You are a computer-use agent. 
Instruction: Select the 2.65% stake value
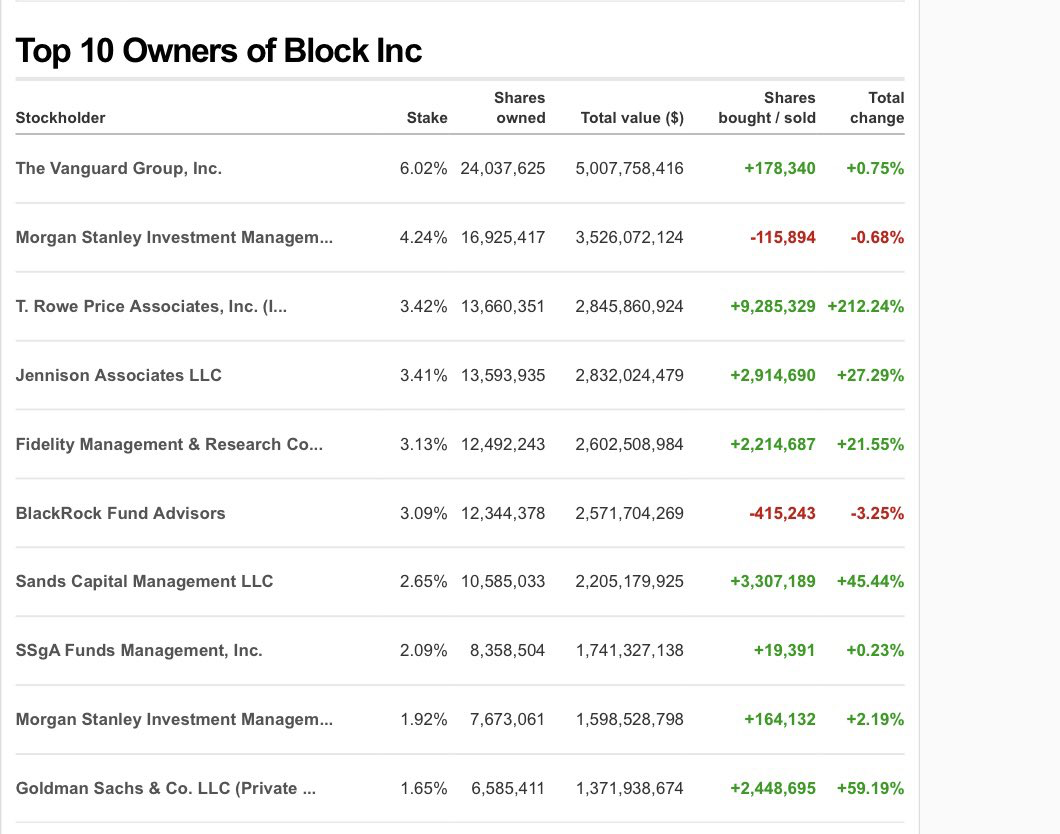(x=423, y=581)
